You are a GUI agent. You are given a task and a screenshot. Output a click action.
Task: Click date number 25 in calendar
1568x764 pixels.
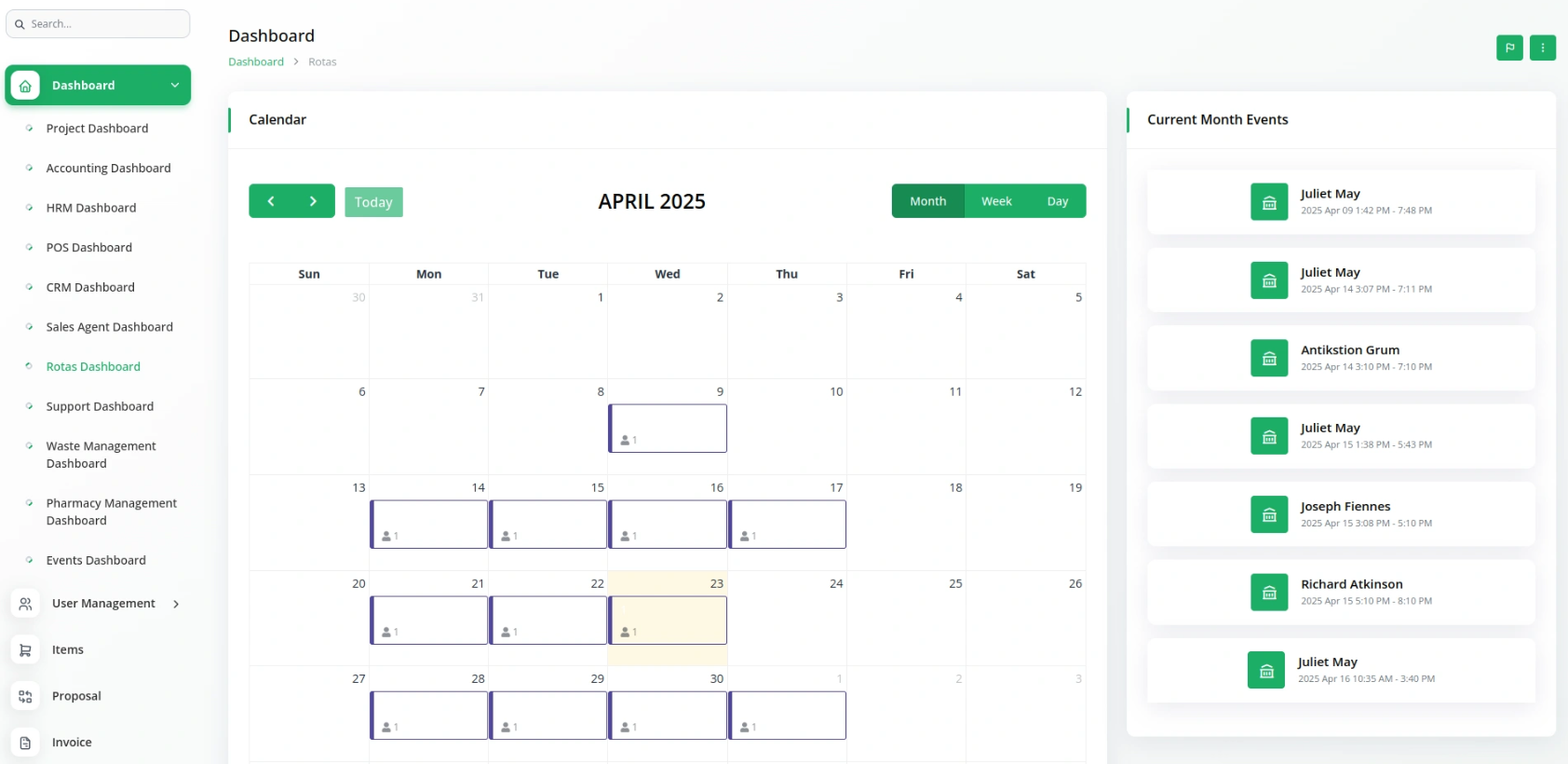955,584
